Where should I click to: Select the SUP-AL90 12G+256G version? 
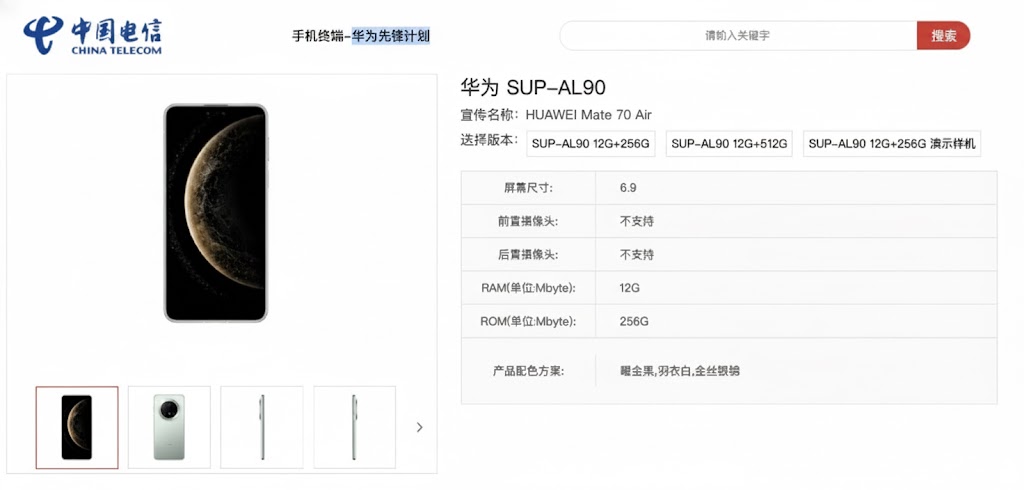[591, 144]
